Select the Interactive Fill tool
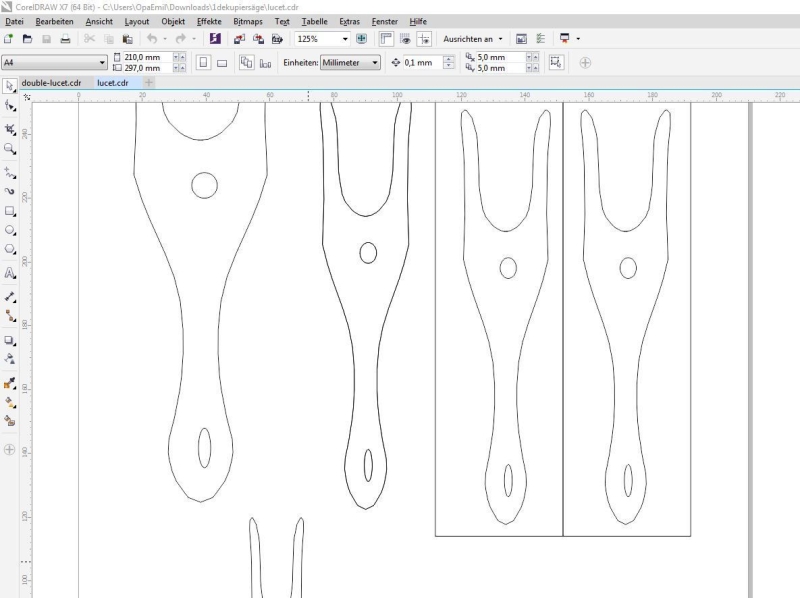Screen dimensions: 800x598 tap(10, 403)
